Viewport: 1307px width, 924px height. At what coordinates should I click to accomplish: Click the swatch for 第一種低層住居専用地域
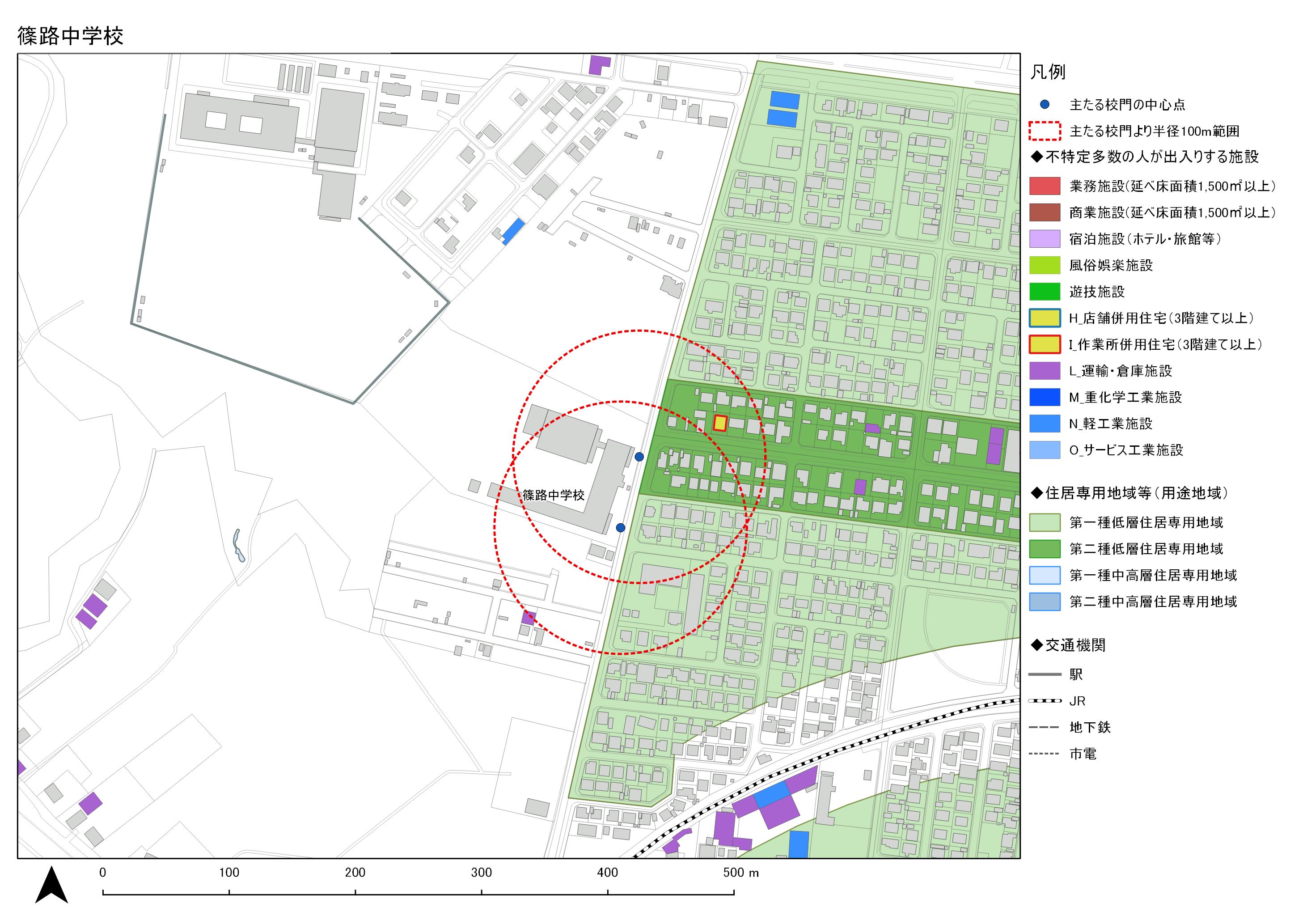1045,522
